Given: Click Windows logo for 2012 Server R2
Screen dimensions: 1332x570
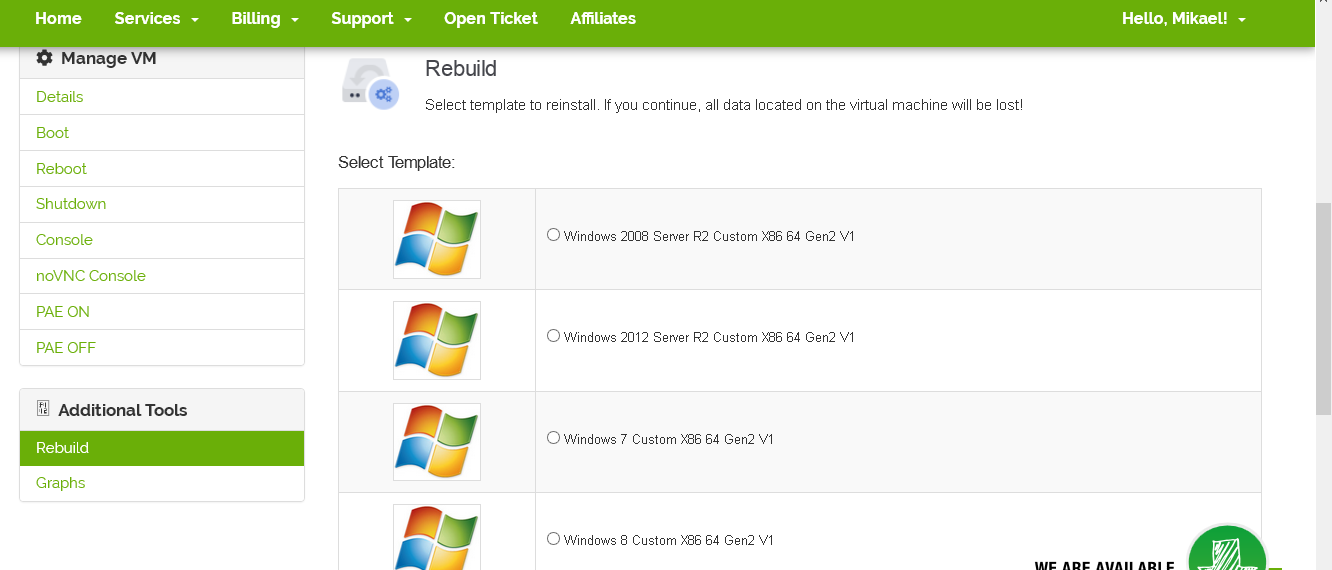Looking at the screenshot, I should [437, 340].
